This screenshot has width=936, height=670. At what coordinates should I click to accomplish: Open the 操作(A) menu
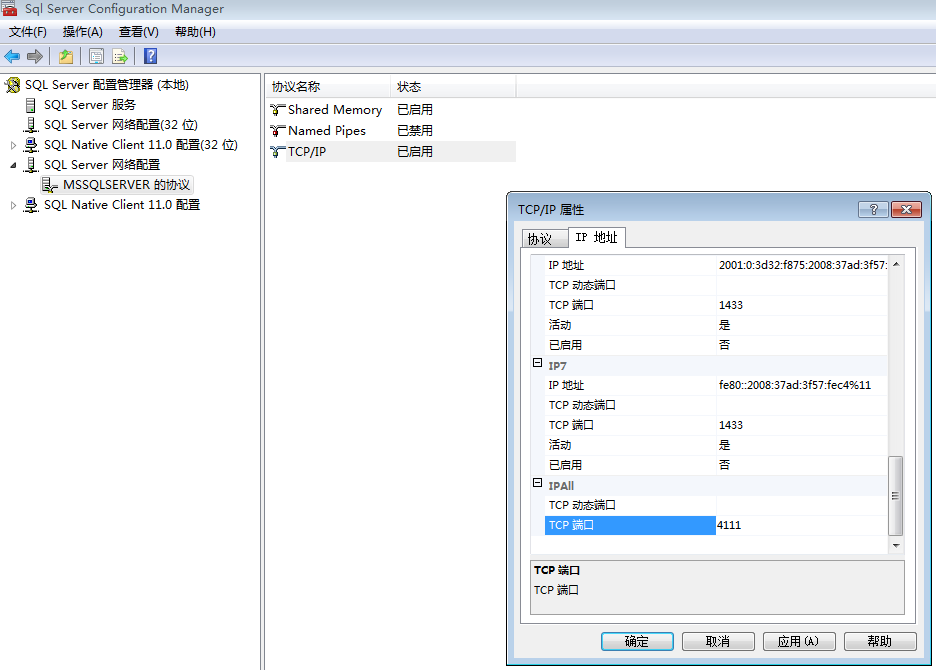coord(82,32)
